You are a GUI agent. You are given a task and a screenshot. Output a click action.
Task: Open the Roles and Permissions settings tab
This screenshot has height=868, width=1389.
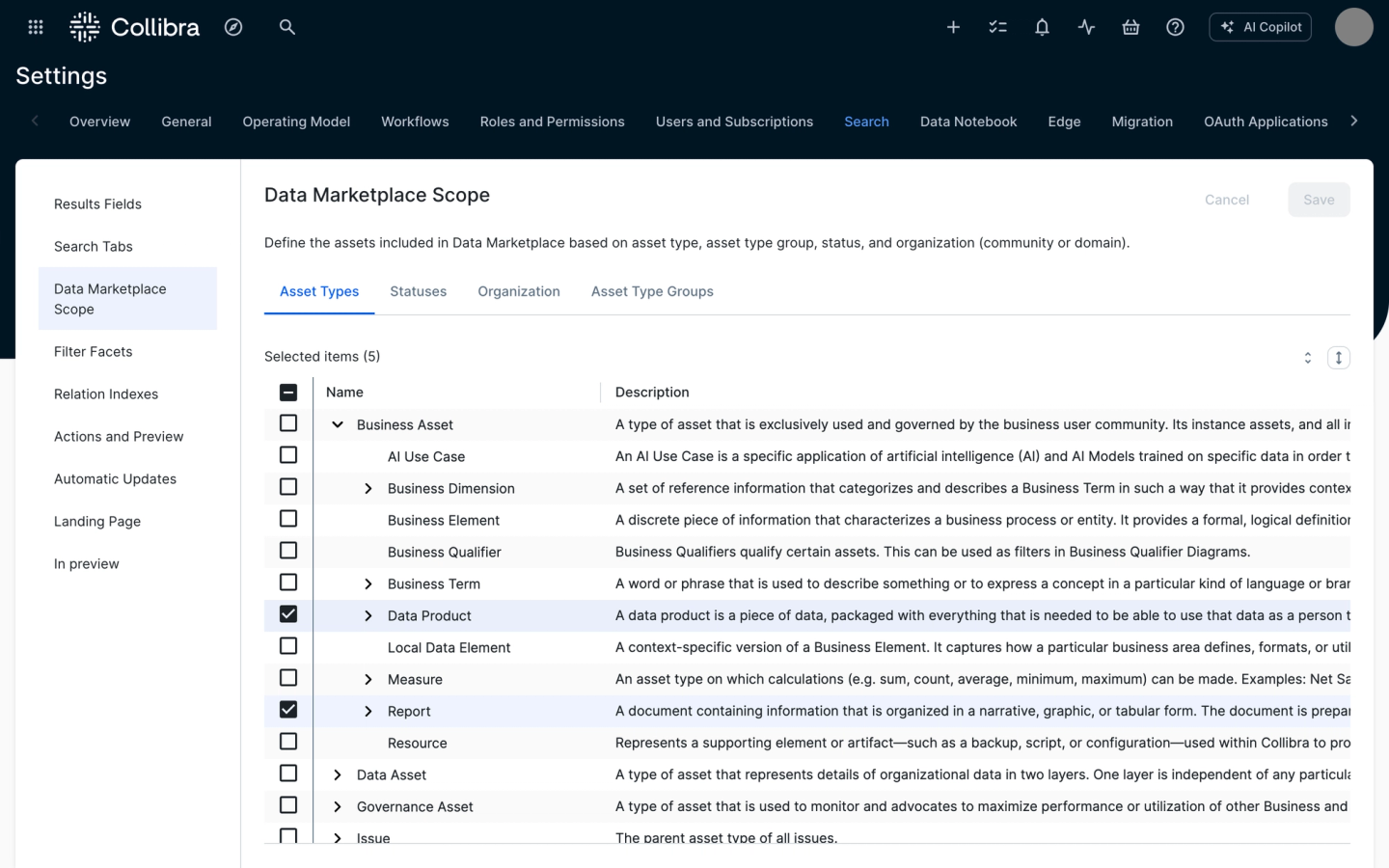pos(552,122)
